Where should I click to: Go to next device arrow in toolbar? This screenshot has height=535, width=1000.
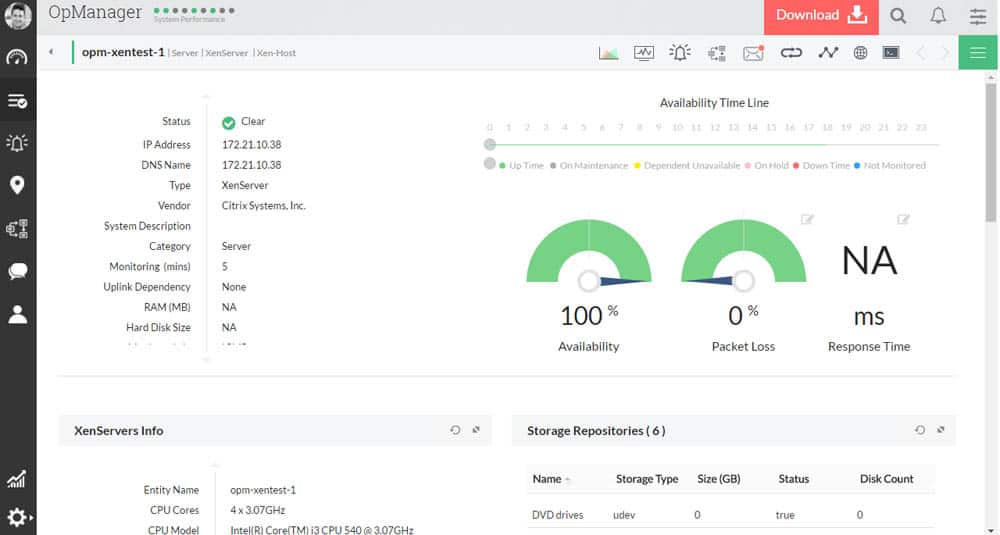point(946,53)
